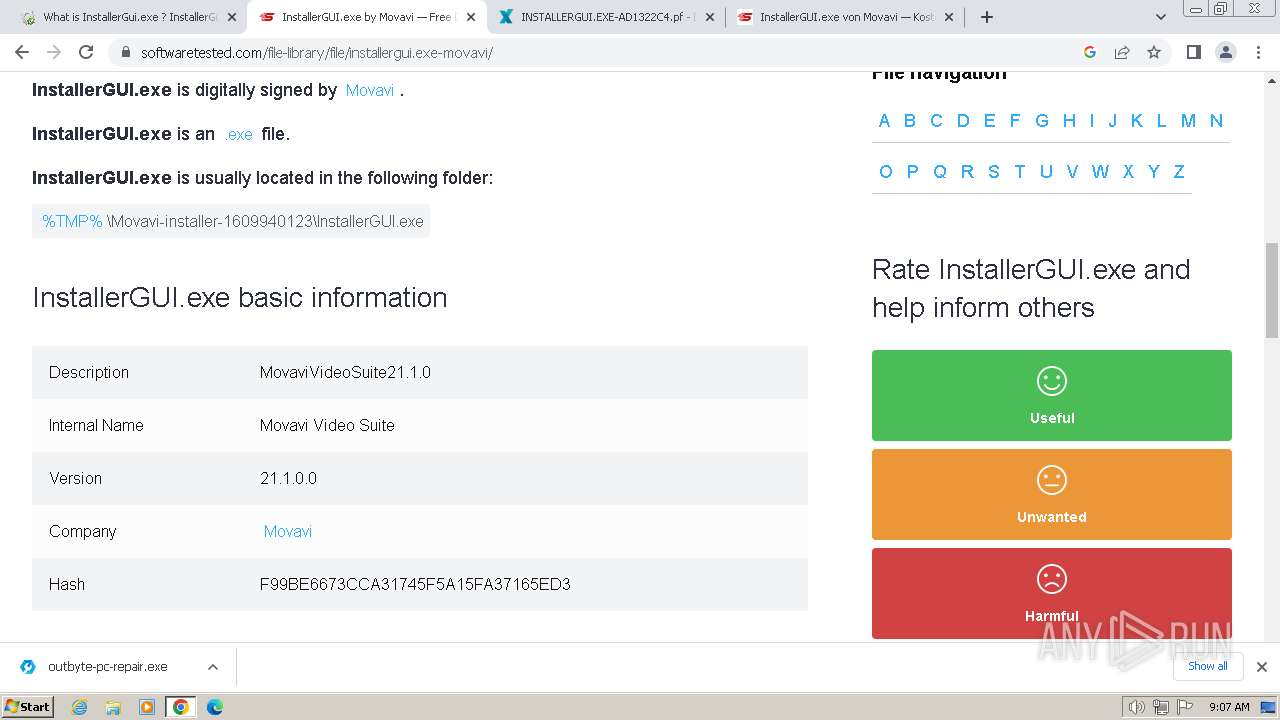
Task: Share this page via share icon
Action: click(1122, 52)
